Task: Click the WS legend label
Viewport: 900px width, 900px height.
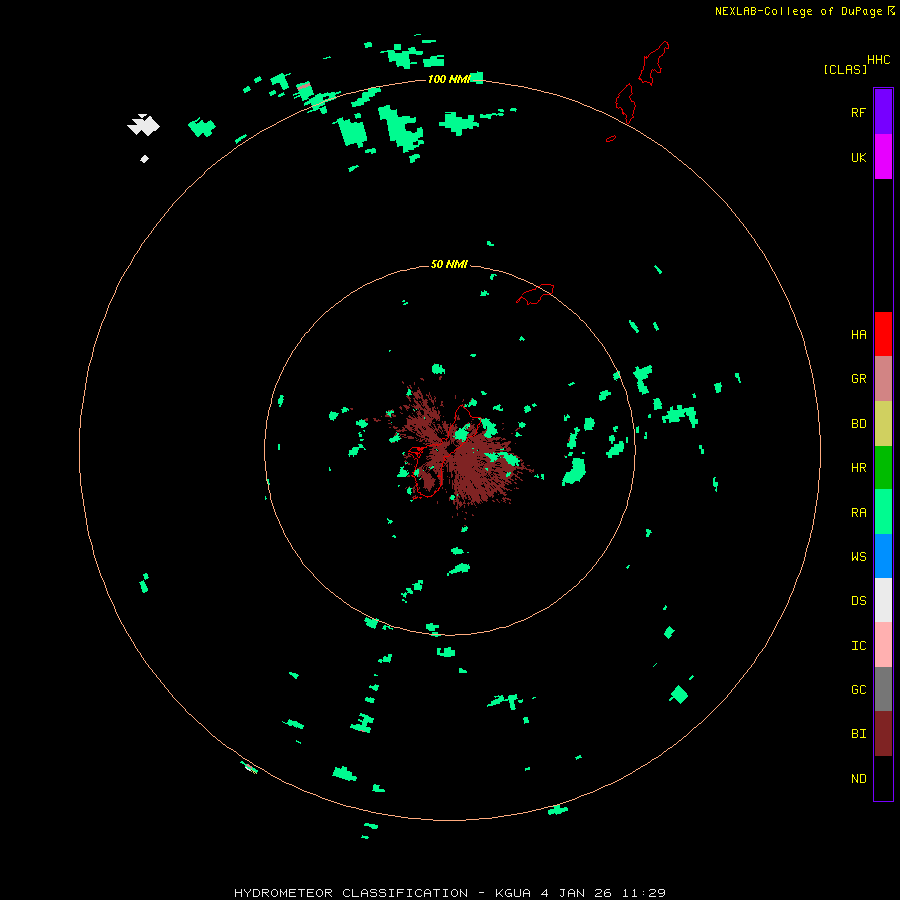Action: pyautogui.click(x=858, y=557)
